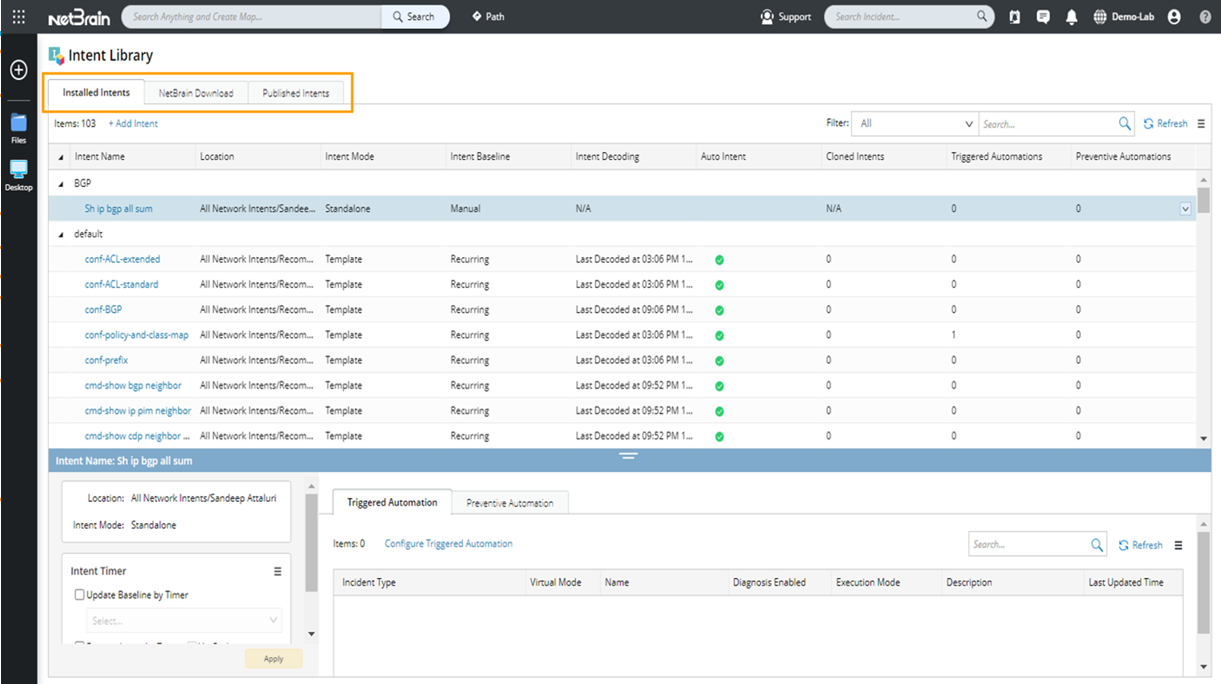Click the intent table scrollbar down arrow
The width and height of the screenshot is (1221, 684).
coord(1204,439)
